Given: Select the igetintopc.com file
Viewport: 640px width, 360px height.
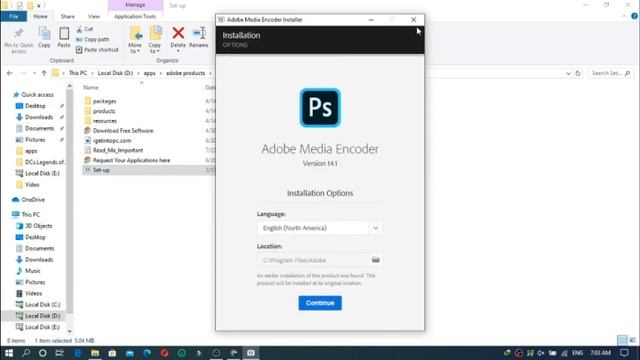Looking at the screenshot, I should (x=112, y=140).
